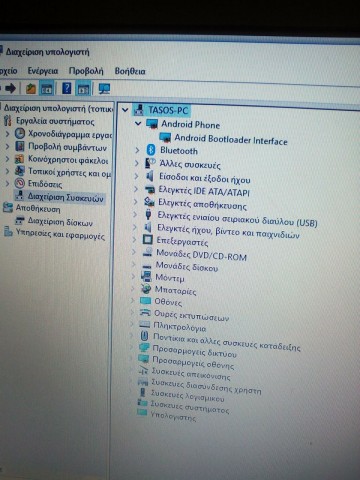This screenshot has height=480, width=360.
Task: Click the Forward arrow toolbar icon
Action: coord(11,88)
